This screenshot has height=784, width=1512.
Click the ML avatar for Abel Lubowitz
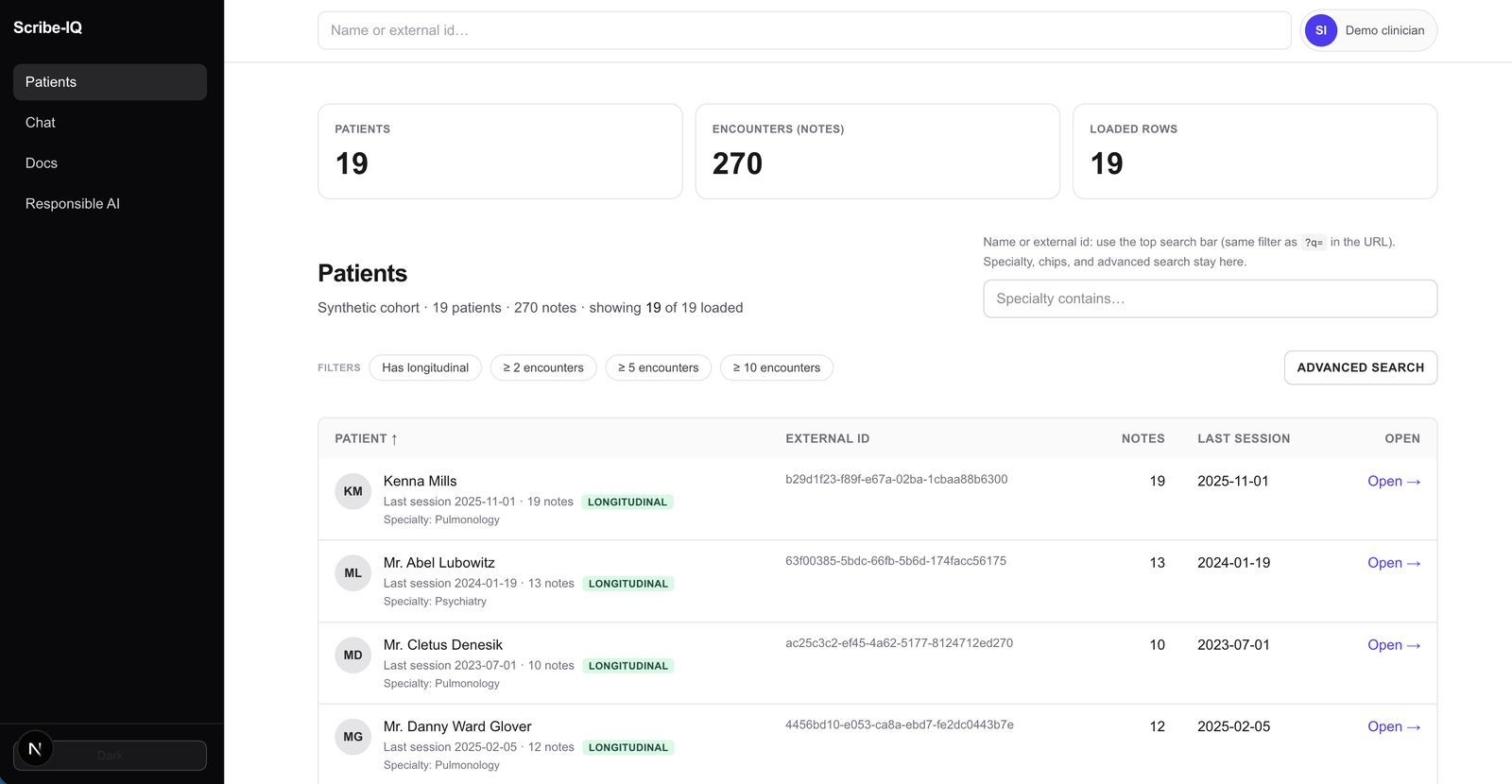click(x=352, y=573)
